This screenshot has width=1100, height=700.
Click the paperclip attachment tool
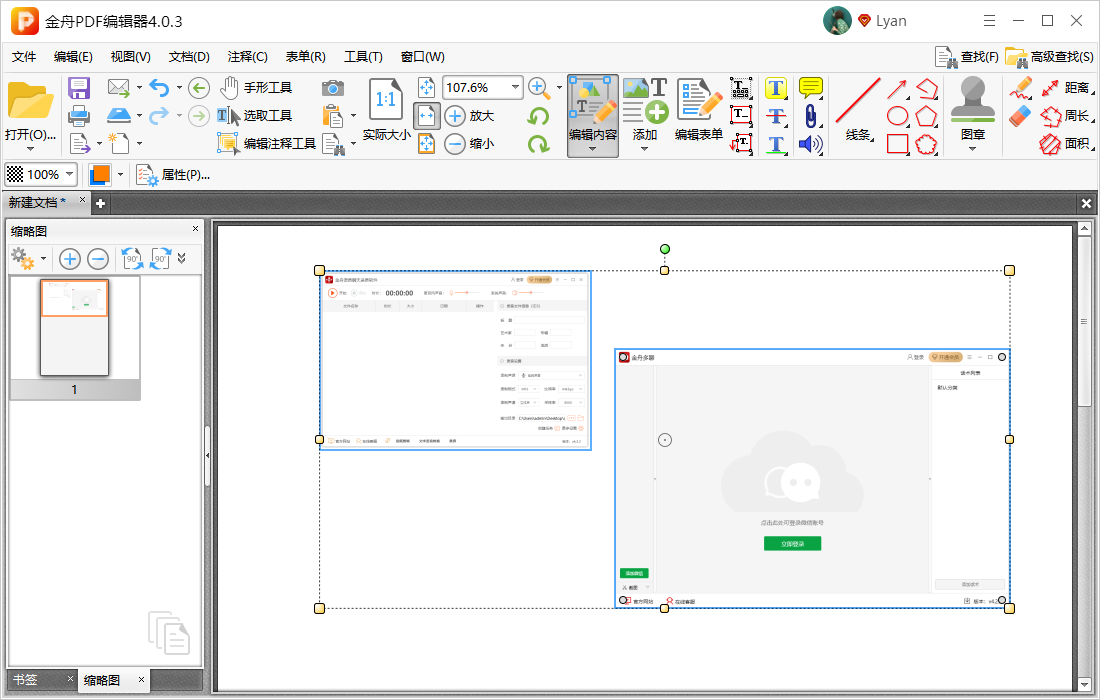810,116
